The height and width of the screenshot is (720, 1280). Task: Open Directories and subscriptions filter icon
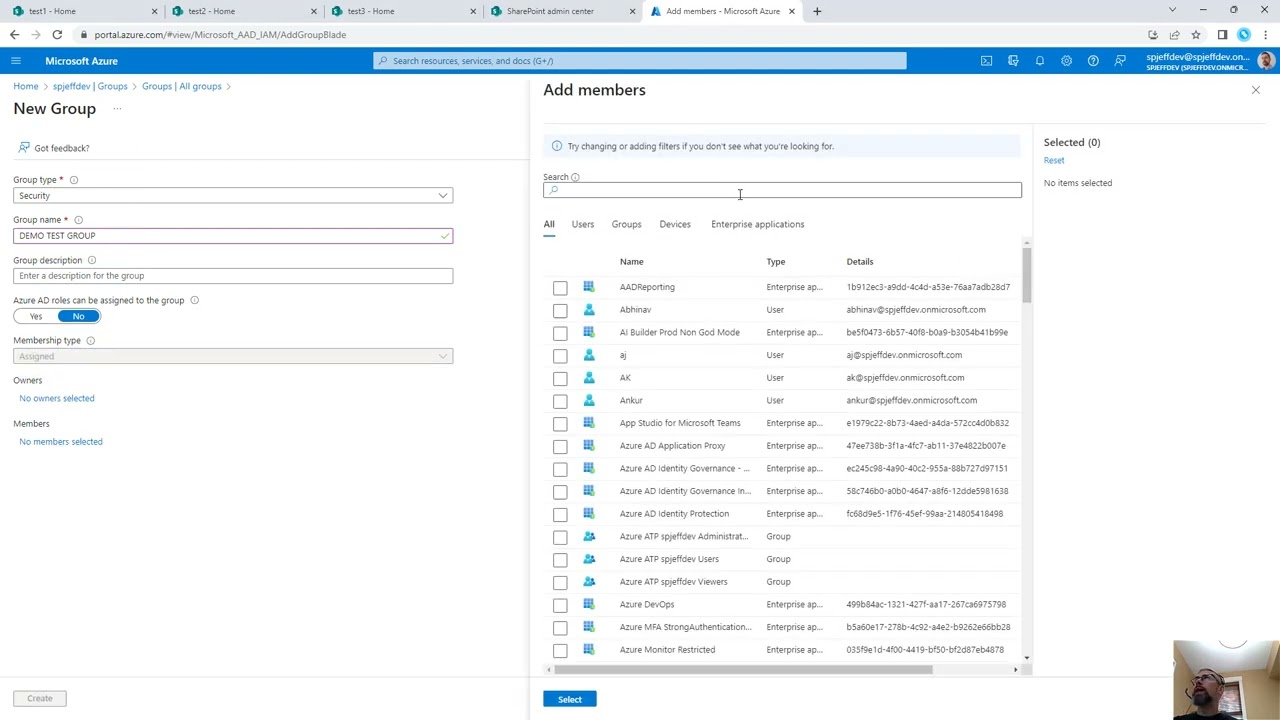1013,61
